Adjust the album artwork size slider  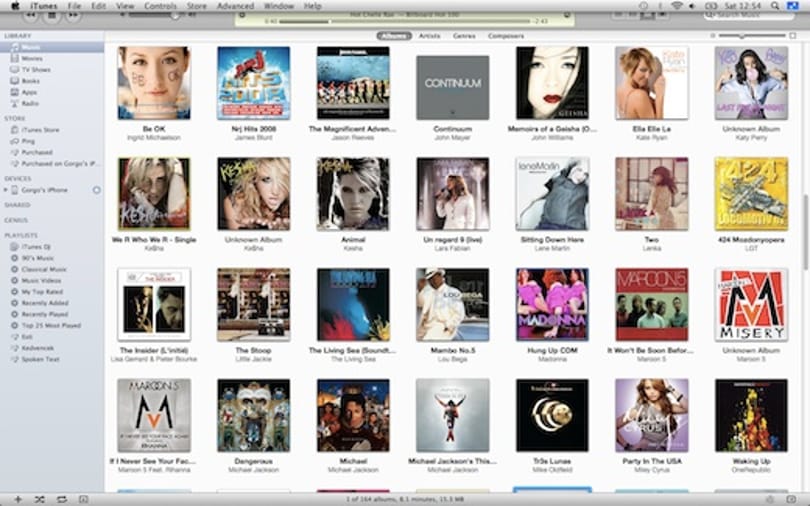(x=752, y=36)
